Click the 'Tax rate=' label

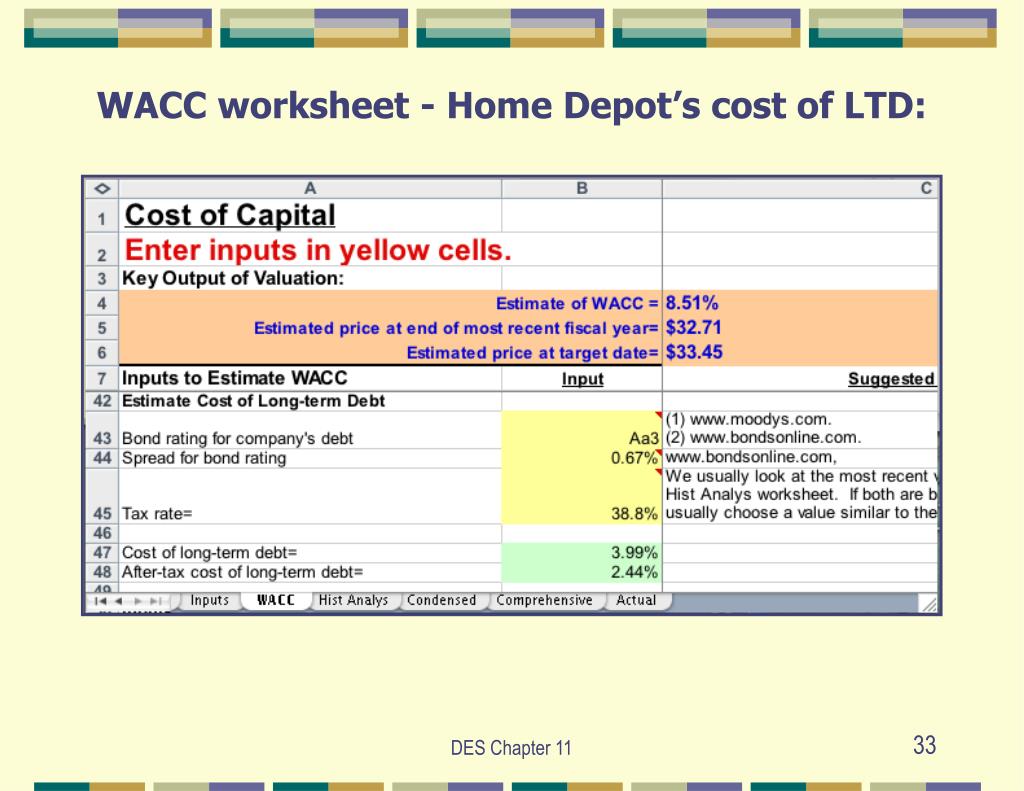[x=157, y=514]
